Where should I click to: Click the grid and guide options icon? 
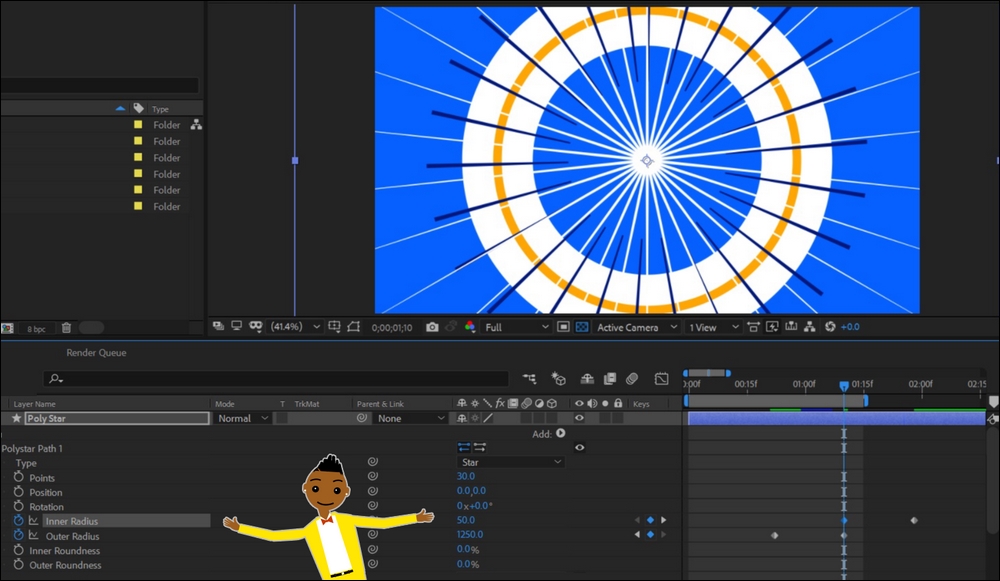point(334,327)
